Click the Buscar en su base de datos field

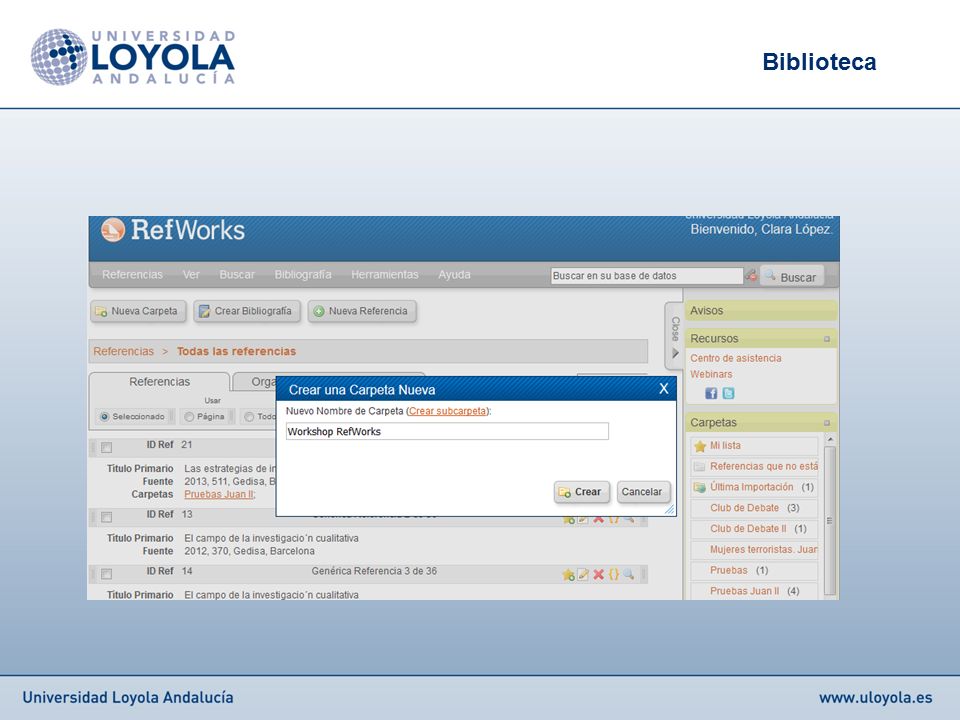click(x=647, y=276)
